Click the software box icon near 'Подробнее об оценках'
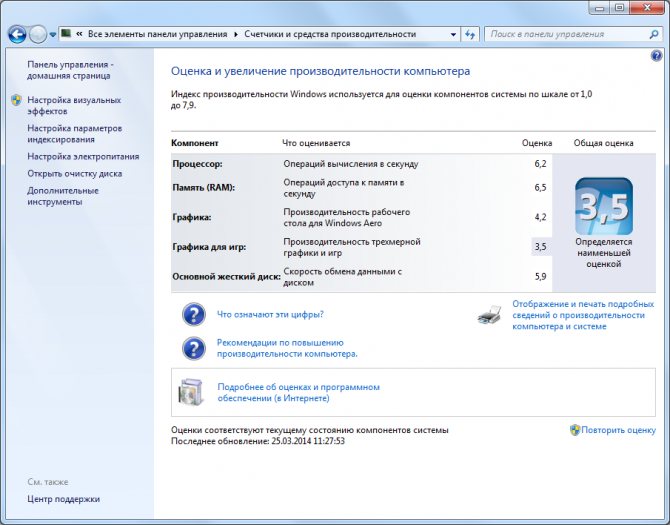 pyautogui.click(x=190, y=392)
